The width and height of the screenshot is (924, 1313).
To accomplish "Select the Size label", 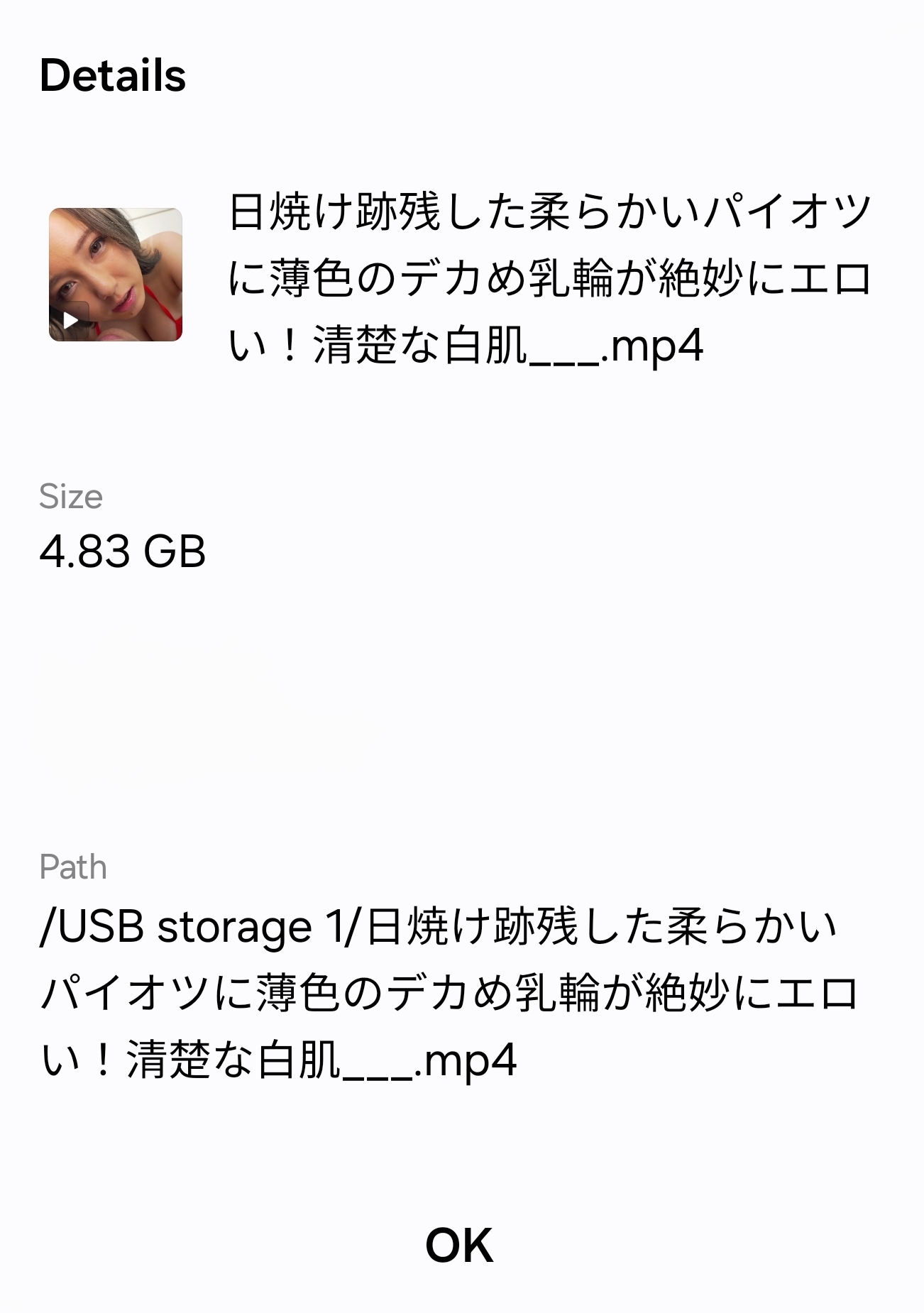I will pyautogui.click(x=70, y=496).
